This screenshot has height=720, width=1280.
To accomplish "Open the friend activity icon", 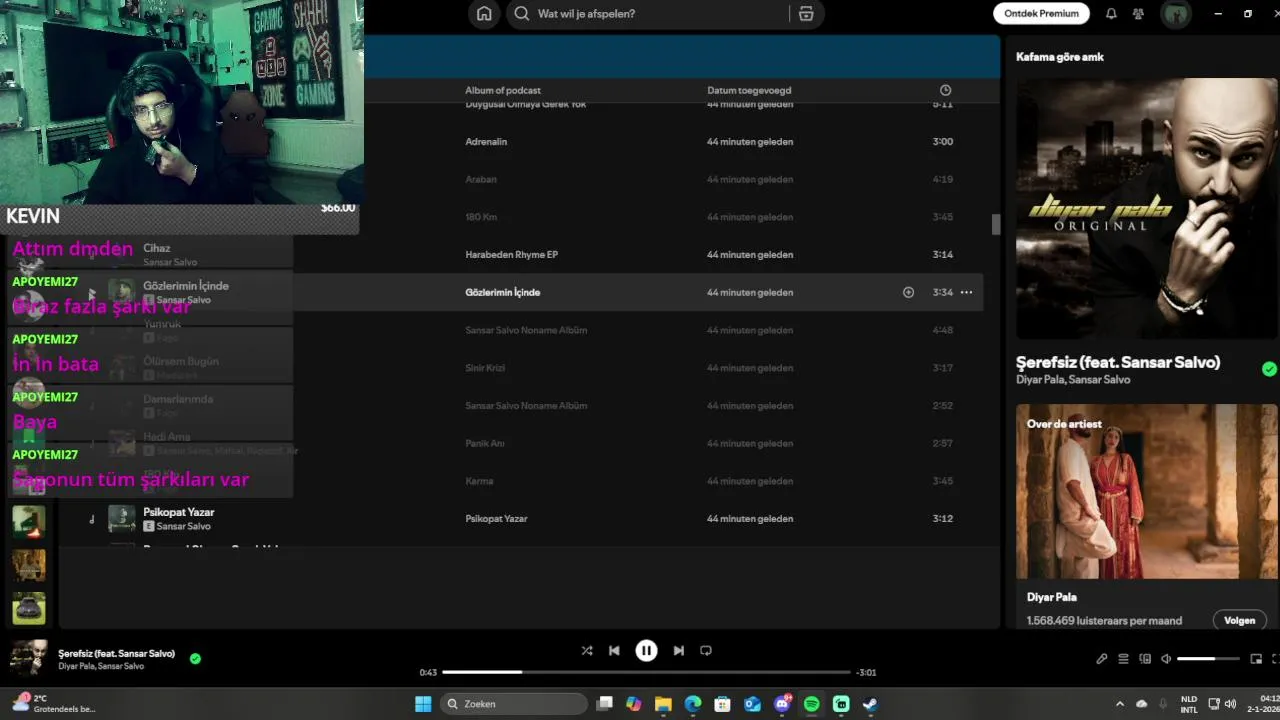I will tap(1138, 14).
